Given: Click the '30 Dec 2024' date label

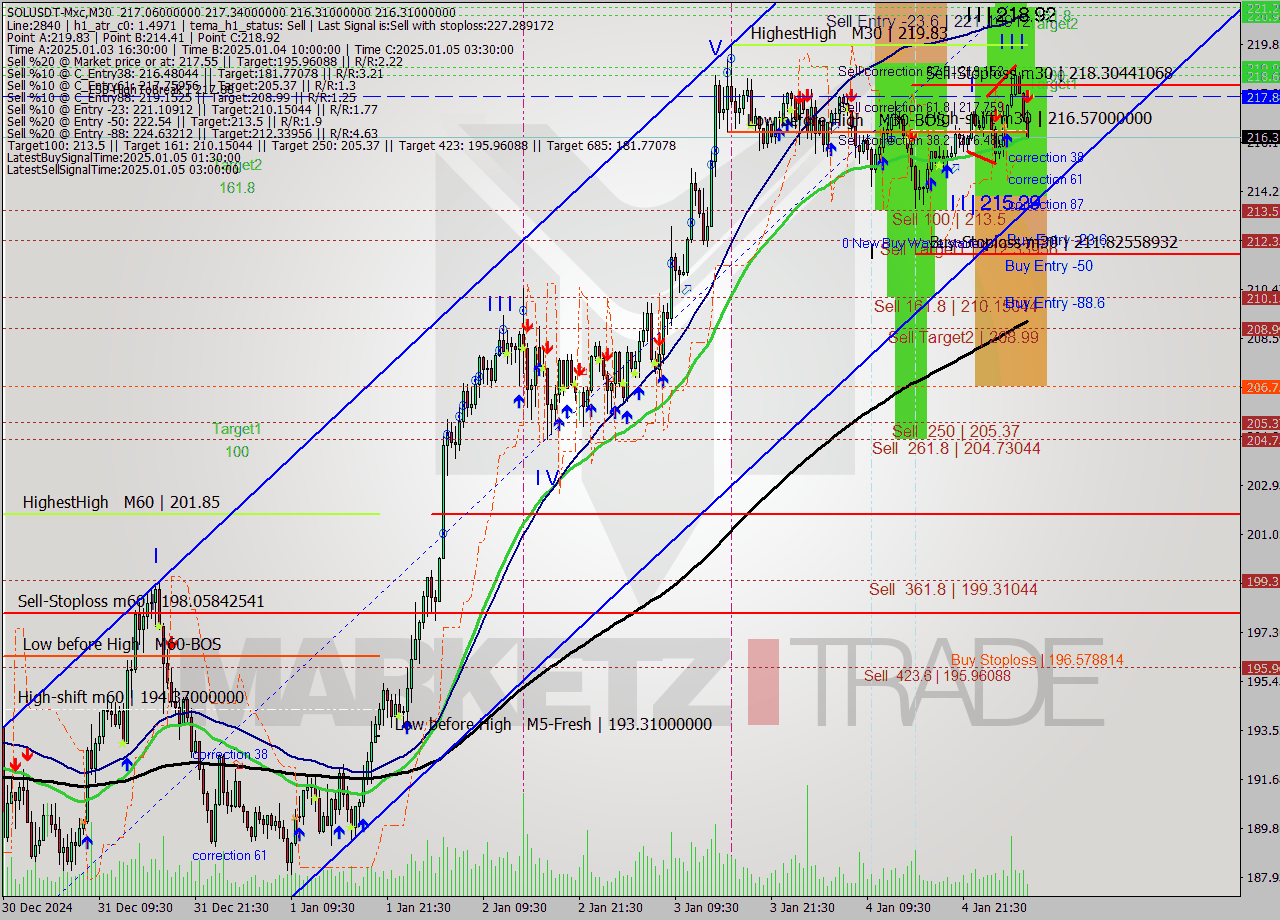Looking at the screenshot, I should (x=35, y=908).
